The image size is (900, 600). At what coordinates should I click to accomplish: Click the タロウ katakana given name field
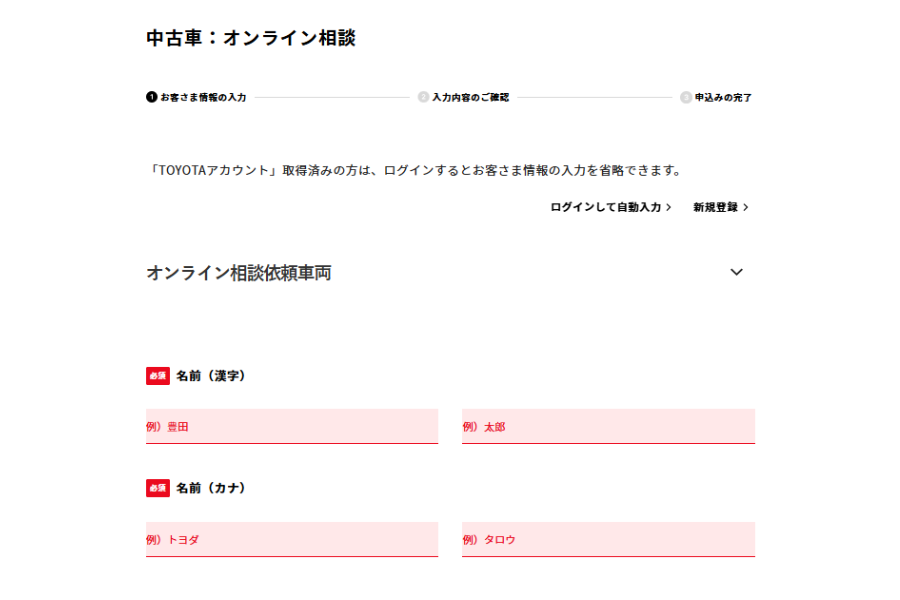point(608,538)
